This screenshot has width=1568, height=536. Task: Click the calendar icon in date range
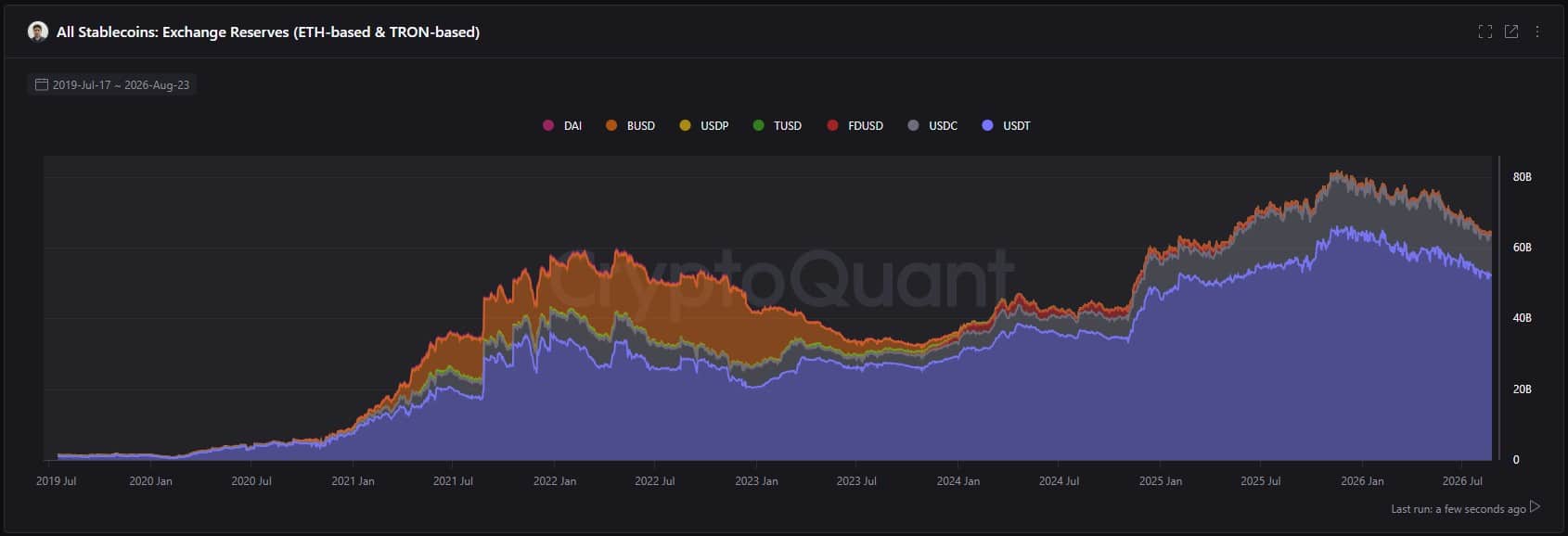tap(42, 84)
